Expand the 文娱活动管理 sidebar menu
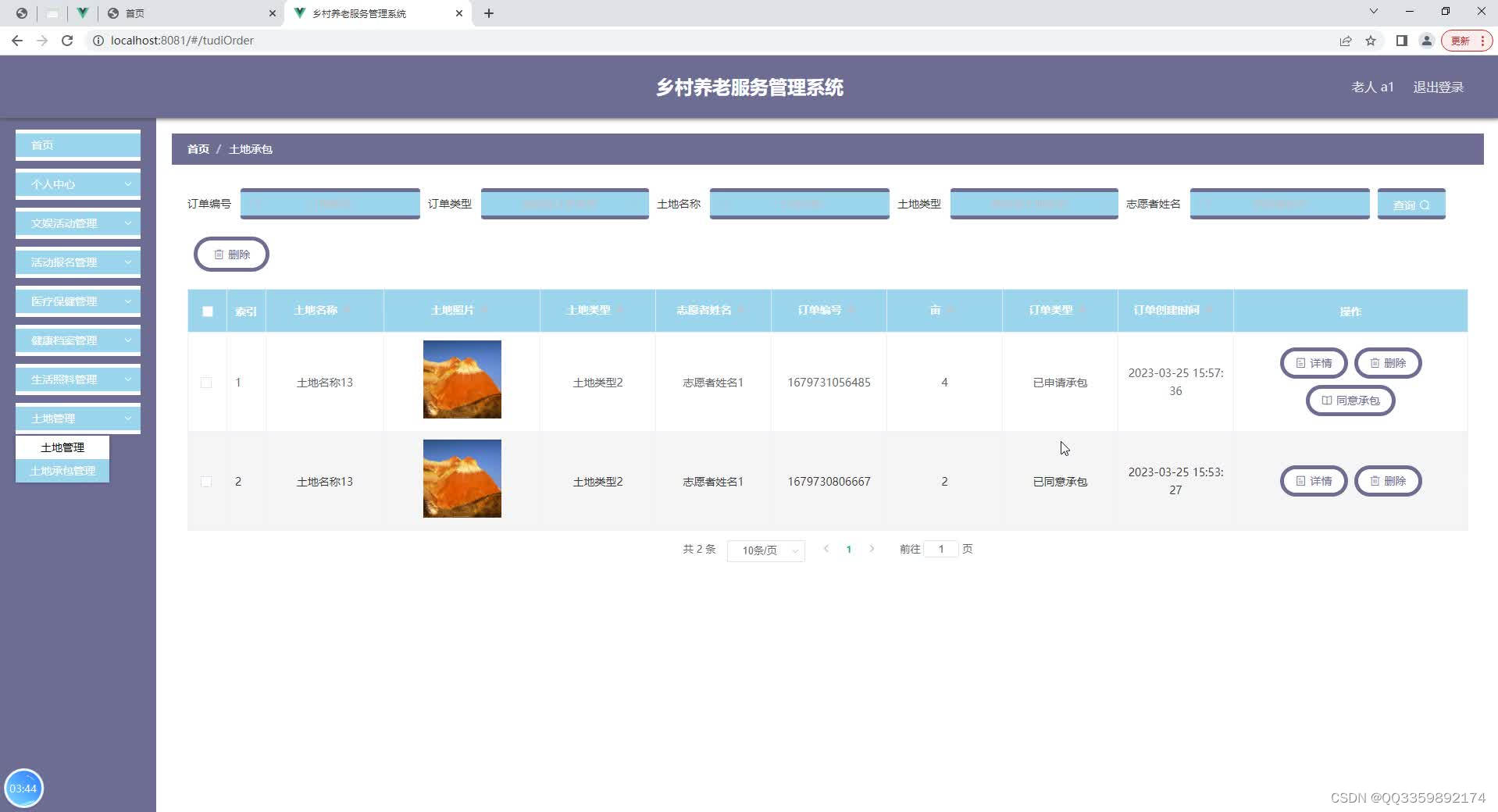The height and width of the screenshot is (812, 1498). point(78,223)
